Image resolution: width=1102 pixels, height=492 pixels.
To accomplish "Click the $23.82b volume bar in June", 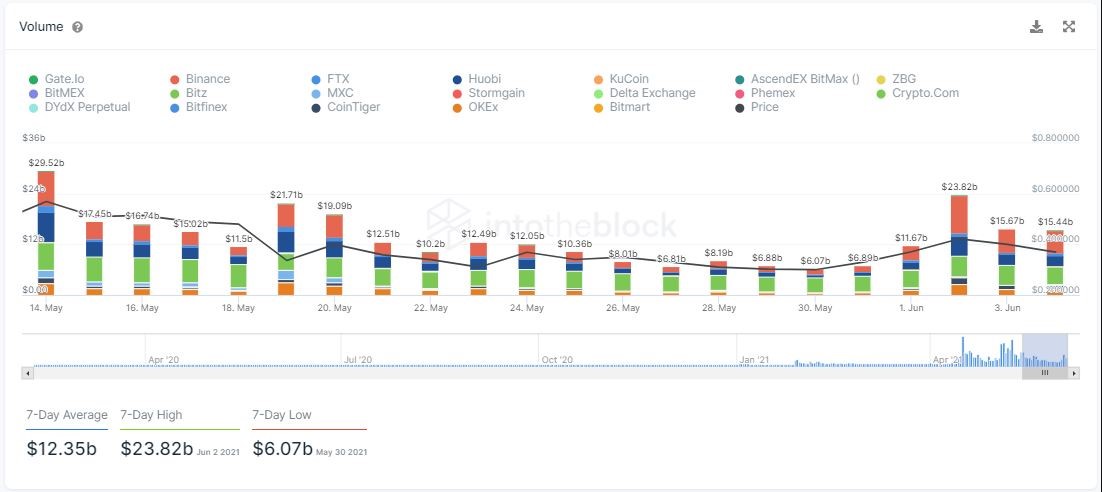I will (x=959, y=245).
